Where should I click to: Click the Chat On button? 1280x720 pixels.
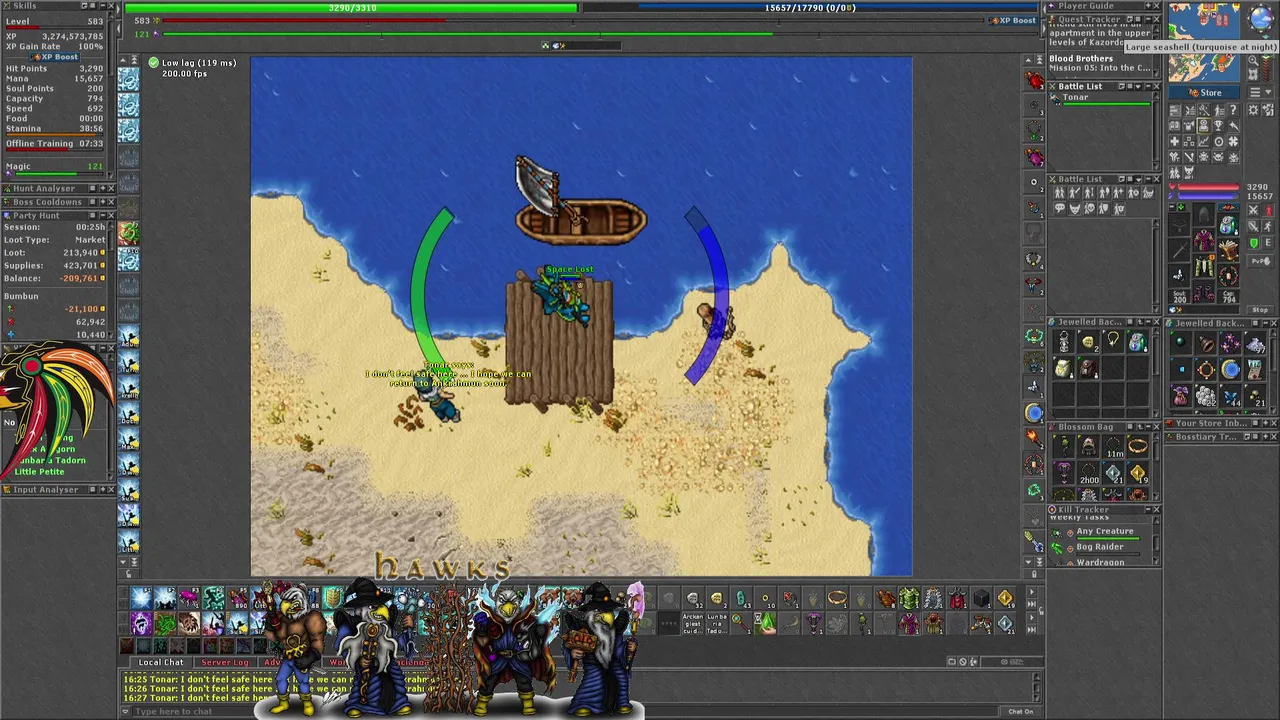(1020, 711)
